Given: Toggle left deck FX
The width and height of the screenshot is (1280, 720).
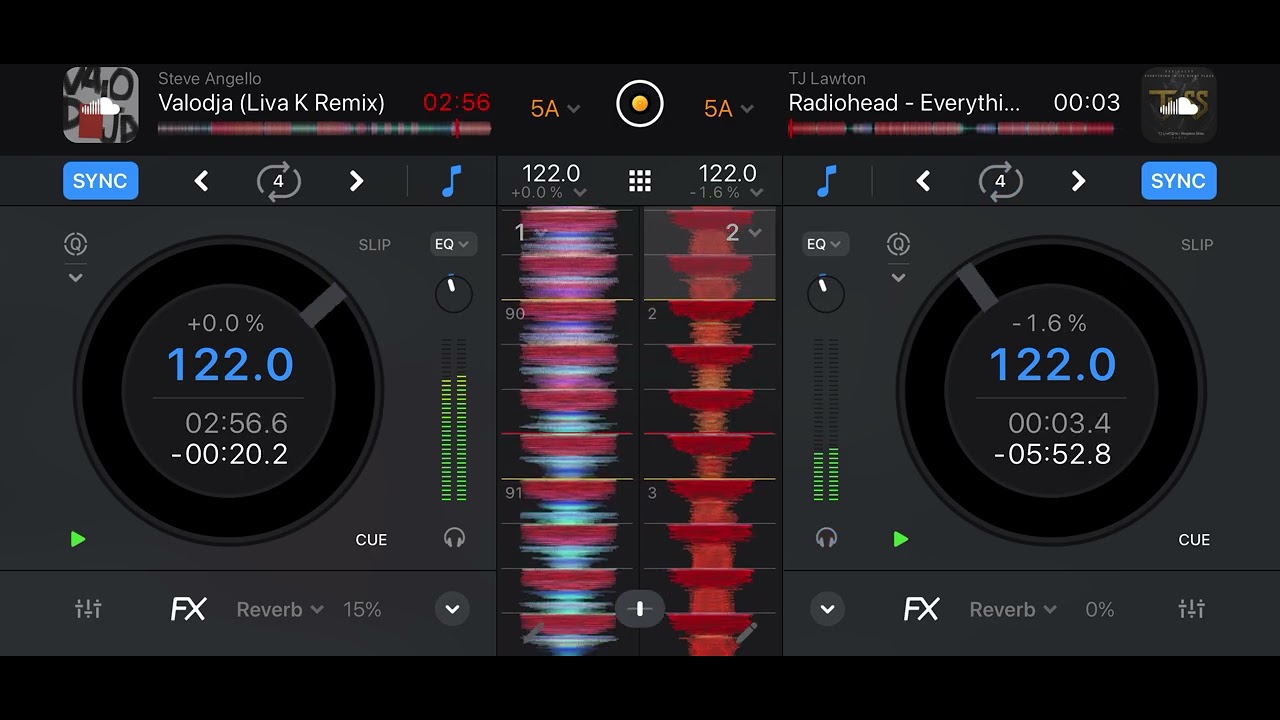Looking at the screenshot, I should [188, 609].
